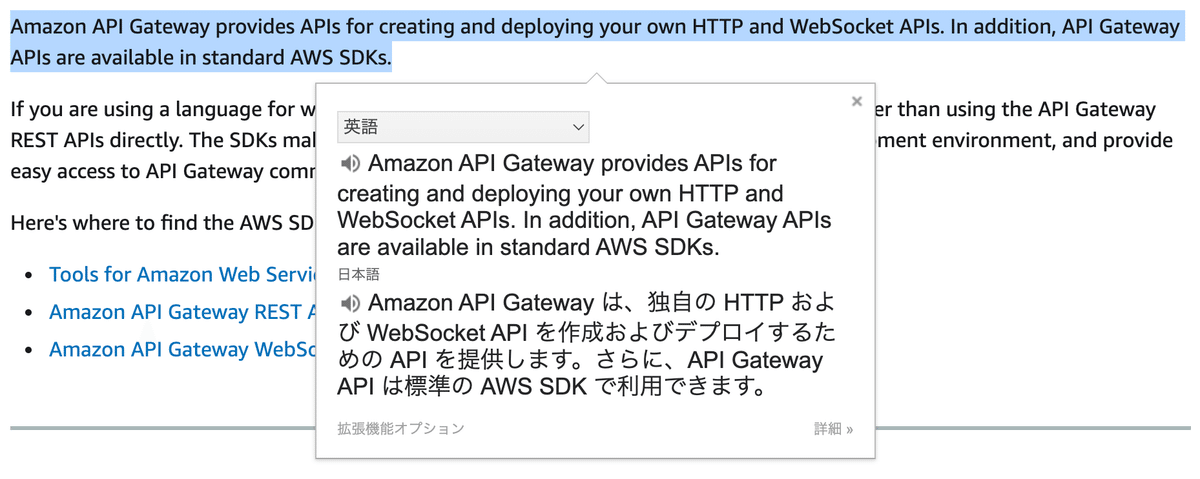The width and height of the screenshot is (1200, 479).
Task: Open the 英語 source language dropdown
Action: (463, 127)
